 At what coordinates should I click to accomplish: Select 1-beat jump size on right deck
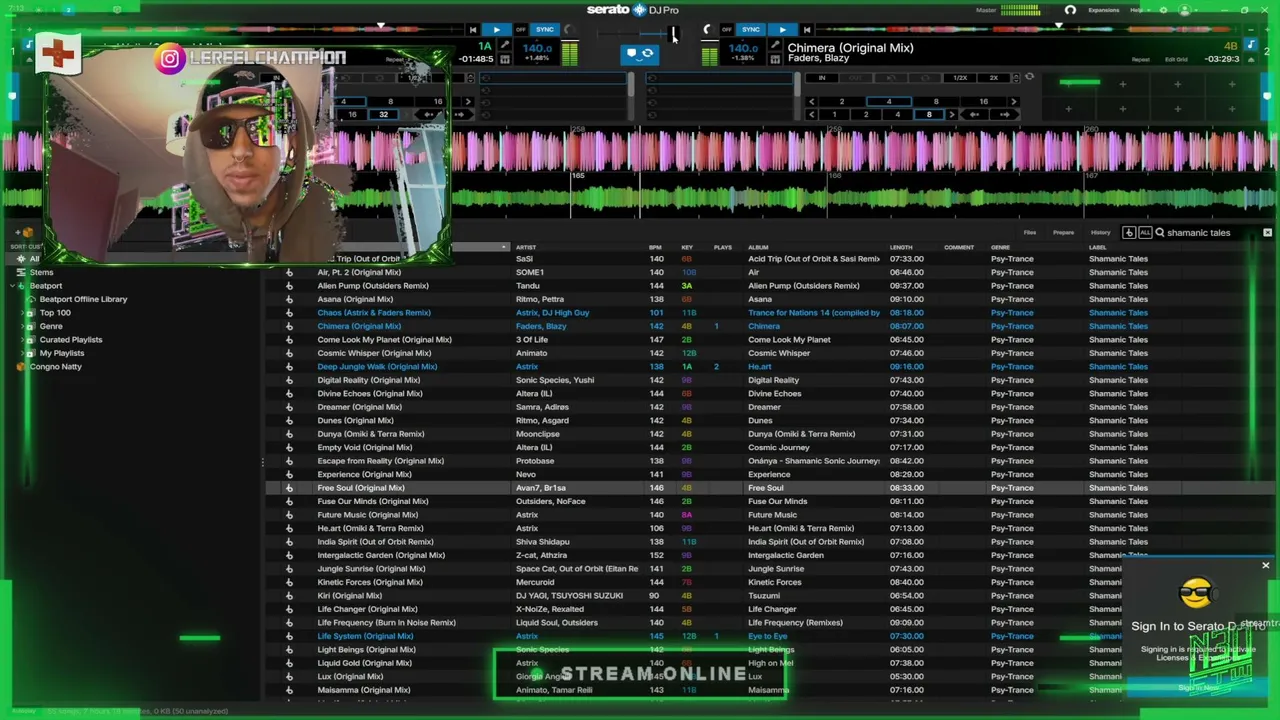click(x=834, y=115)
